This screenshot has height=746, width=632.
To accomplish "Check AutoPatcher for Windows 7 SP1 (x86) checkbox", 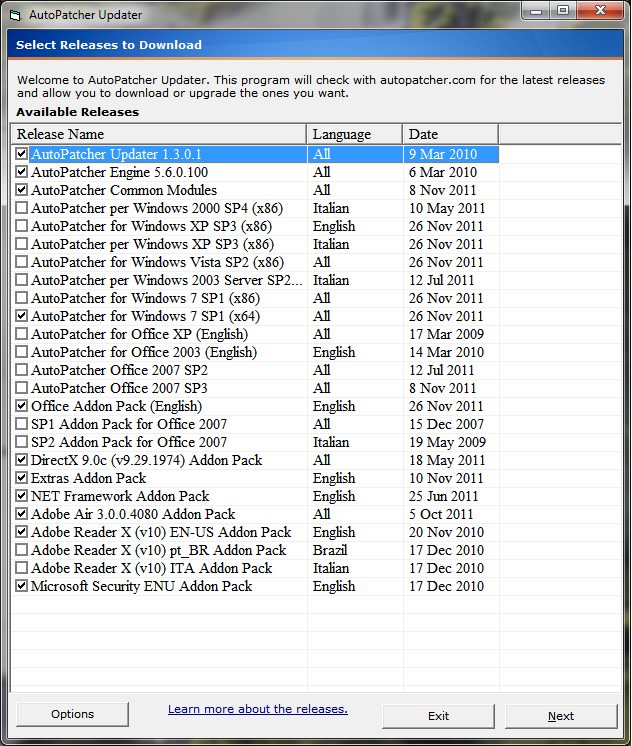I will (x=21, y=298).
